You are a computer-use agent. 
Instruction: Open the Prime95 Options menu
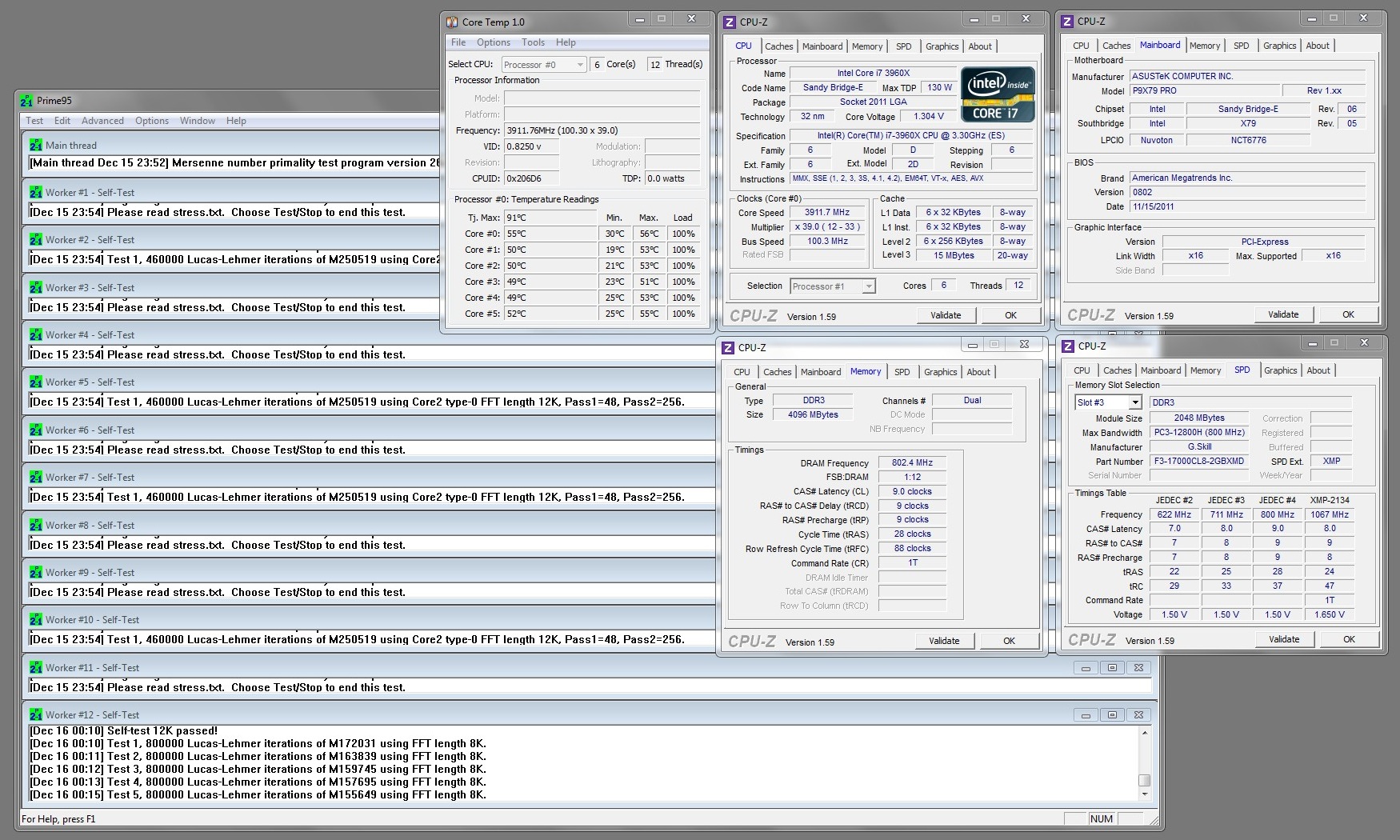pos(152,121)
